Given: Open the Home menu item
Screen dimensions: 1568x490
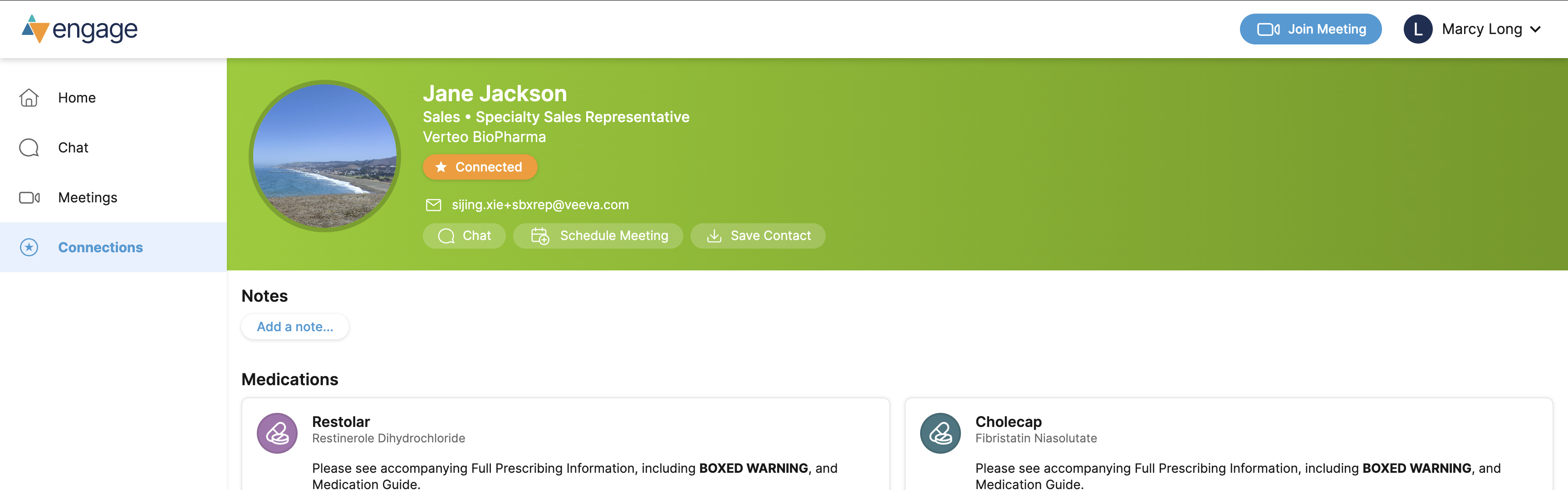Looking at the screenshot, I should click(x=77, y=98).
